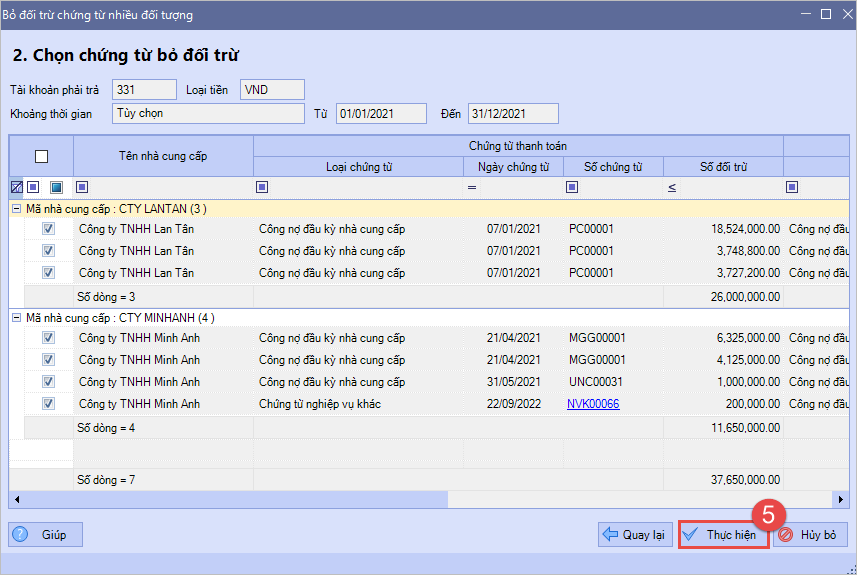Image resolution: width=857 pixels, height=575 pixels.
Task: Click filter icon in rightmost partially visible column
Action: (x=792, y=187)
